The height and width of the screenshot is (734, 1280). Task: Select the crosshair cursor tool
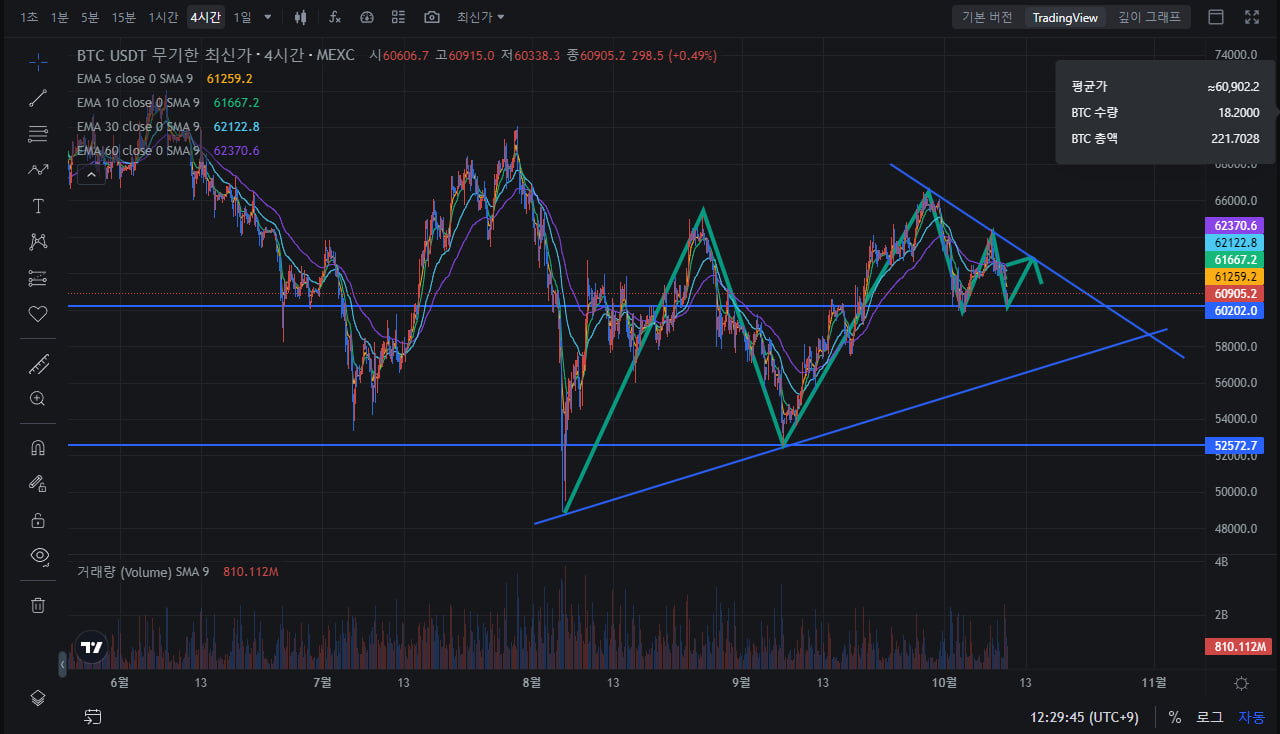[x=38, y=62]
